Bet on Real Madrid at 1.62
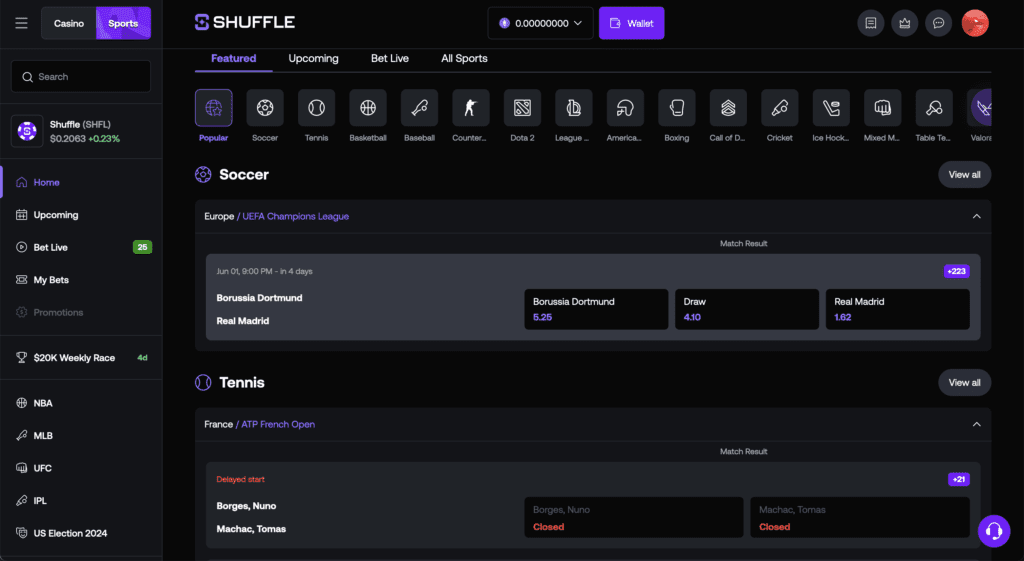 coord(898,309)
